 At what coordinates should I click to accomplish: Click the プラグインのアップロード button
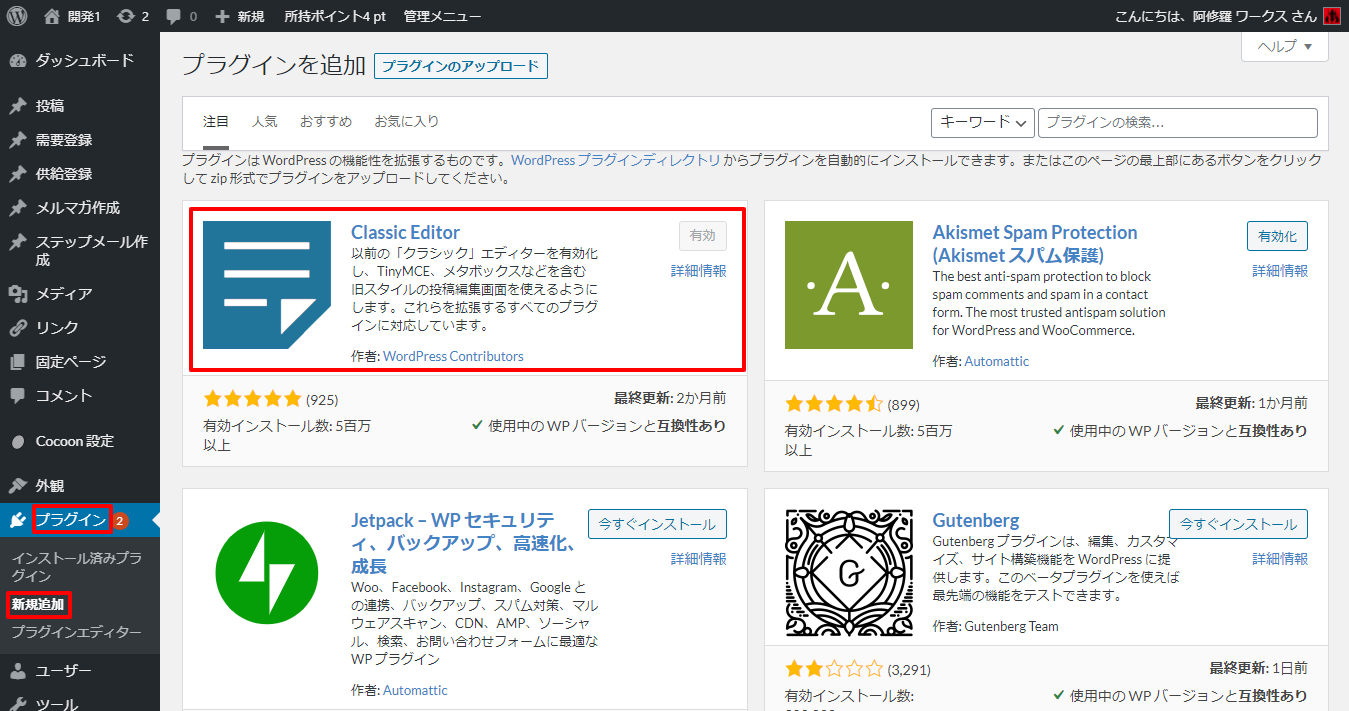tap(461, 66)
